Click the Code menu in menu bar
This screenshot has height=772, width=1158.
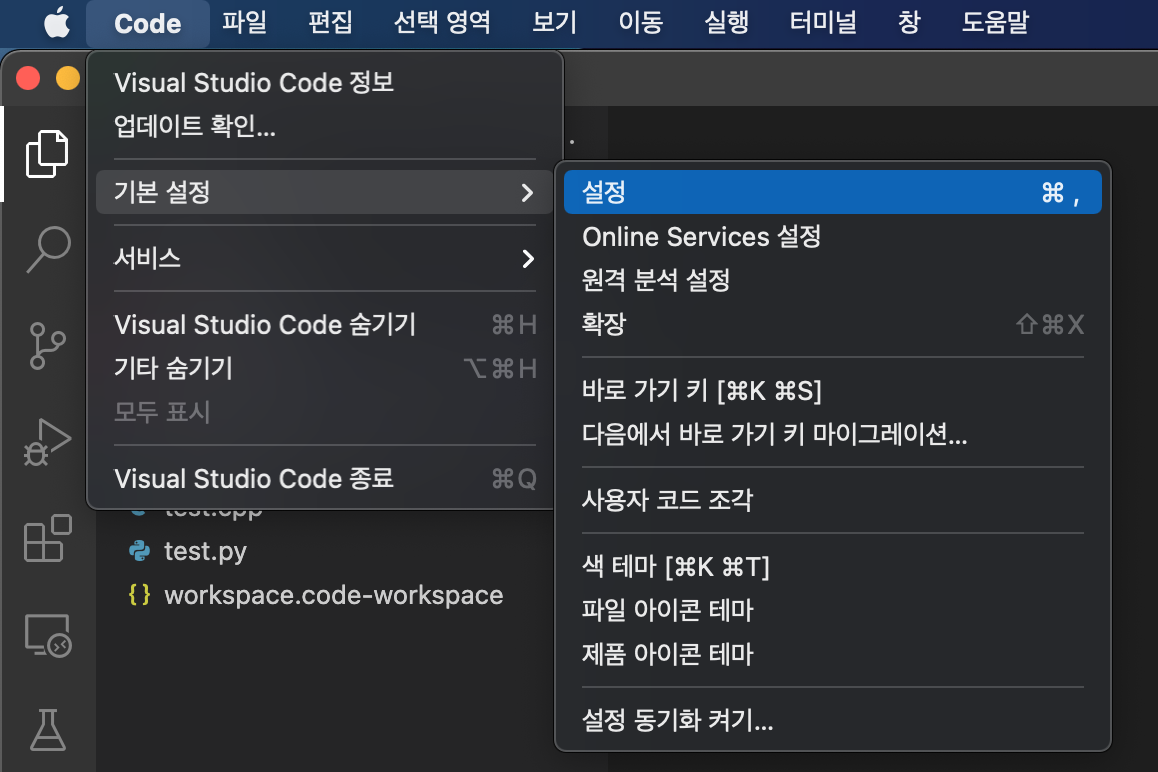148,24
